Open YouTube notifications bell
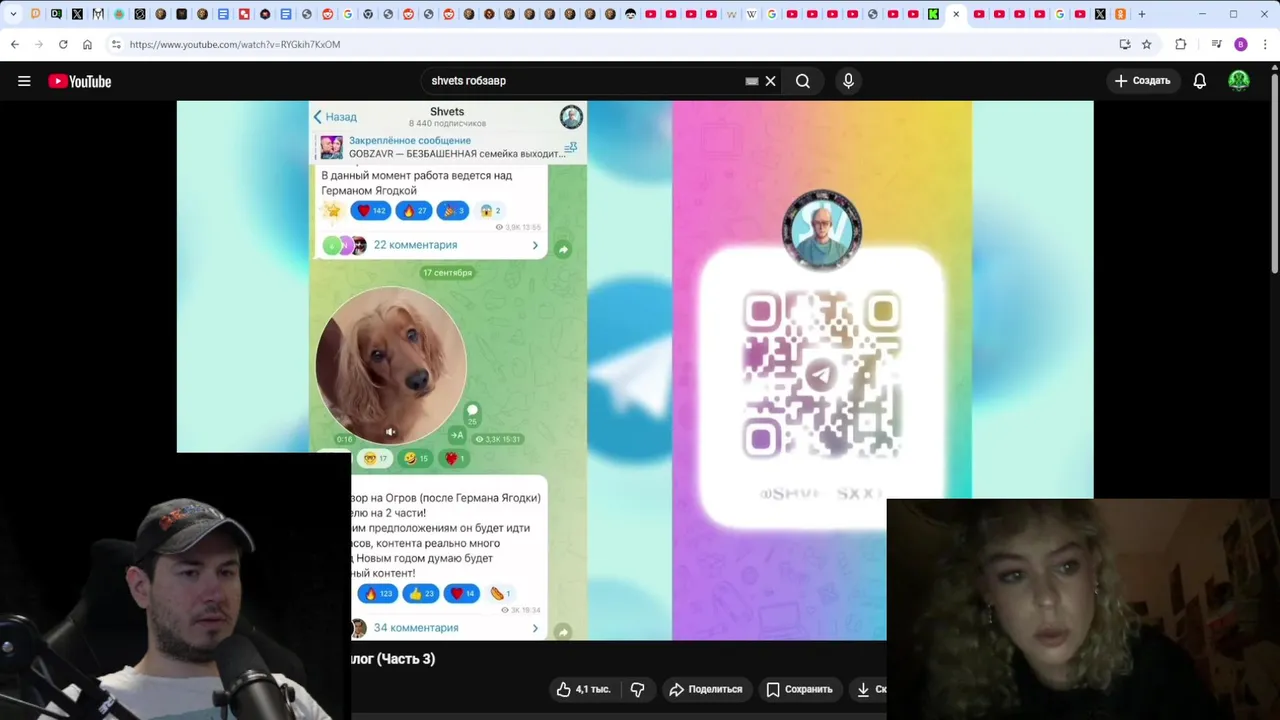Image resolution: width=1280 pixels, height=720 pixels. click(1200, 81)
